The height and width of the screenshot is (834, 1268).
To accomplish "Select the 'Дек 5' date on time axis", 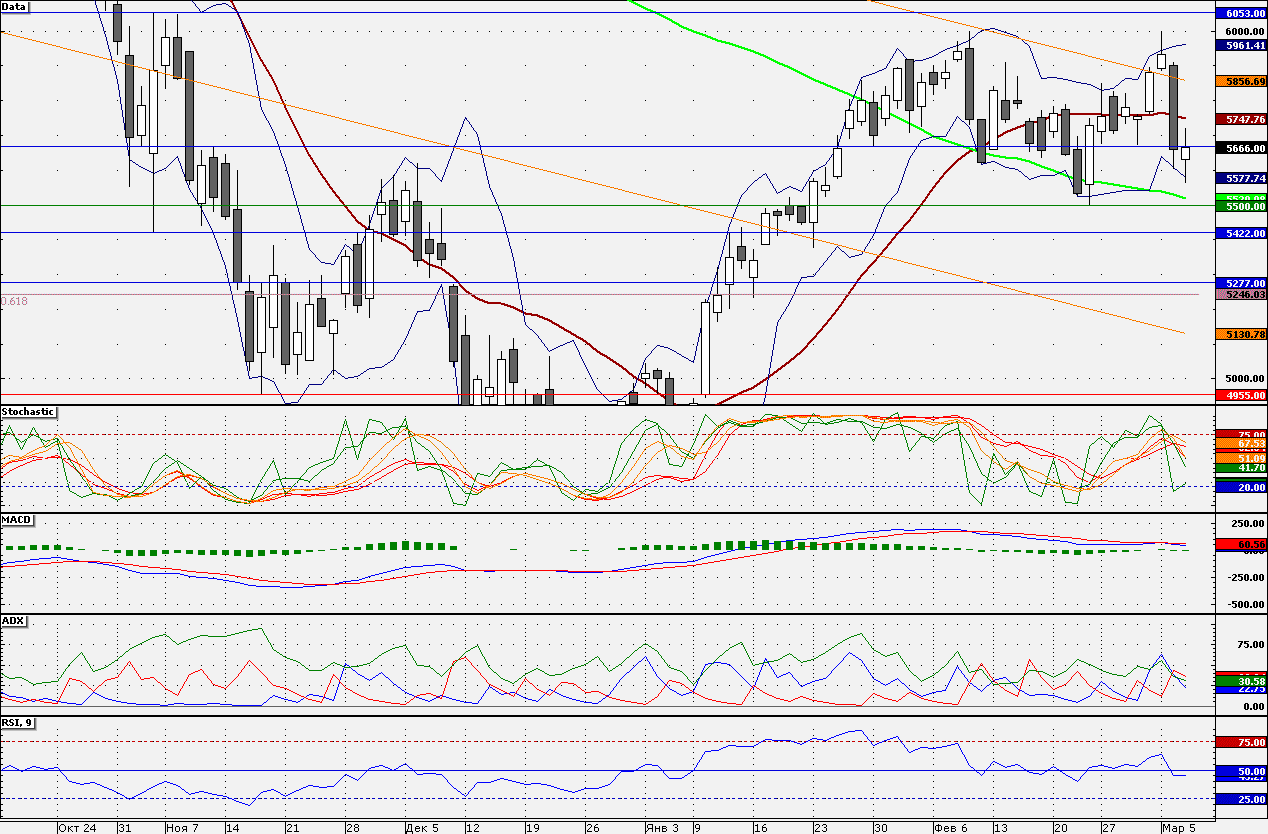I will point(423,828).
